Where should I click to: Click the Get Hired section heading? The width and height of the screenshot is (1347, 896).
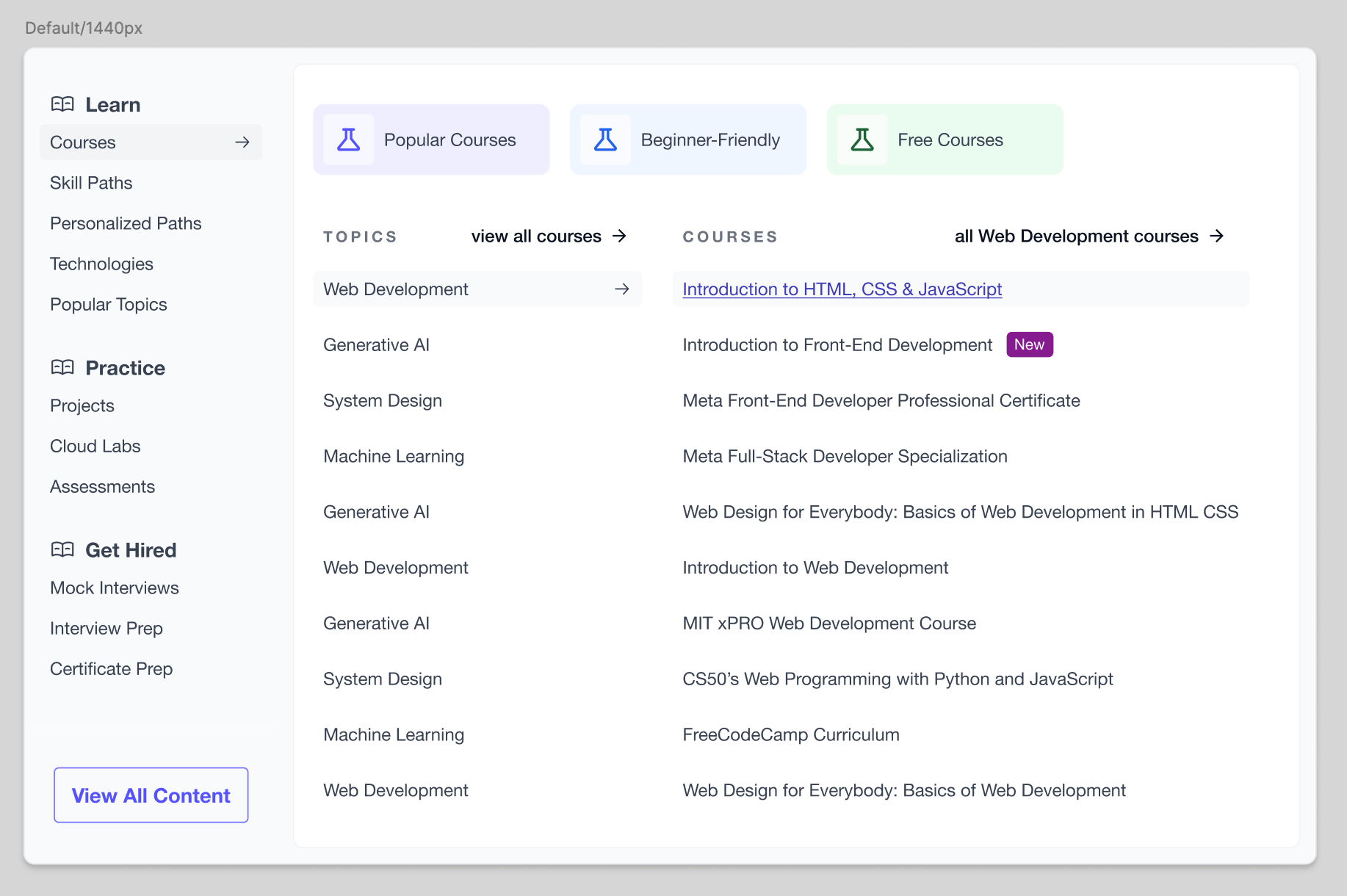131,549
